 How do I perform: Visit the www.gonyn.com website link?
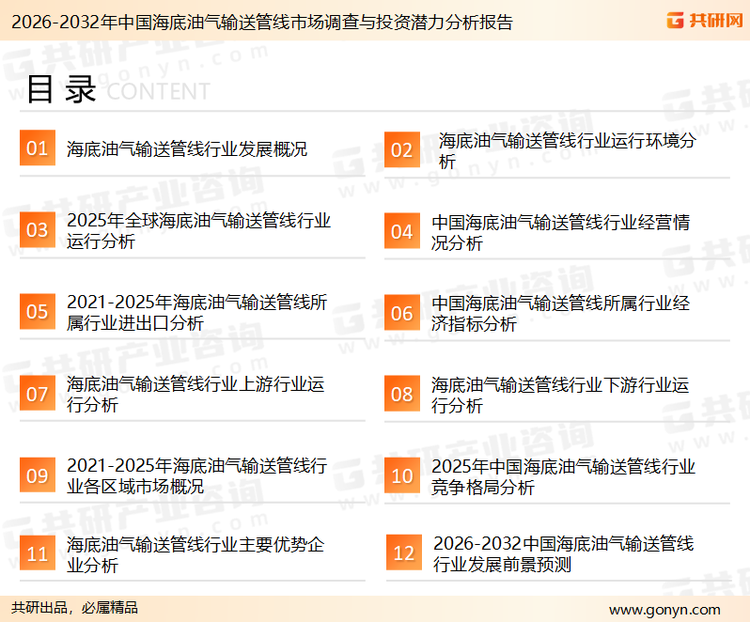pos(664,608)
